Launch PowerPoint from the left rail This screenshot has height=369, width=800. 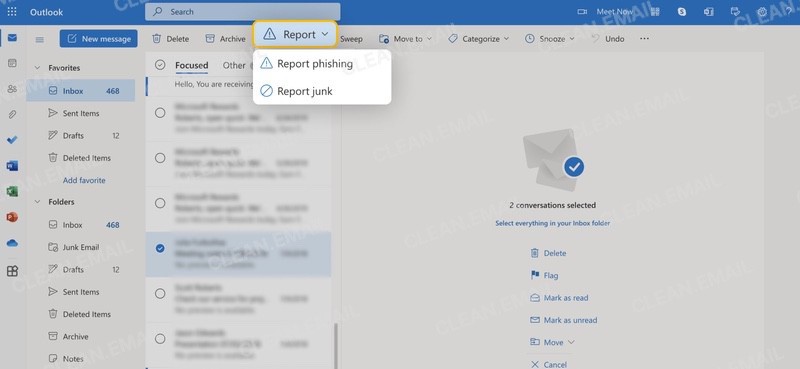pos(12,217)
